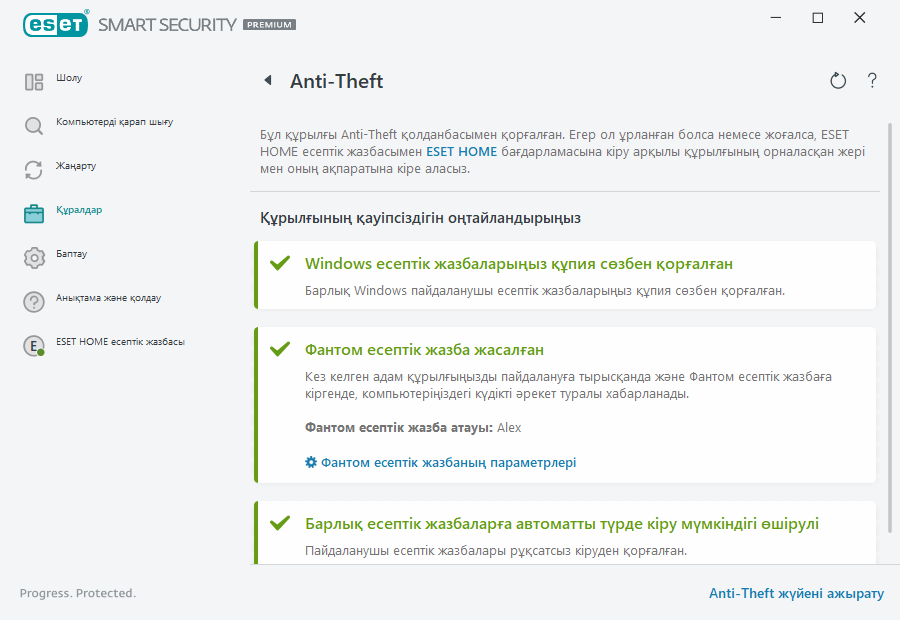Click the Жаңарту update arrows icon
The height and width of the screenshot is (620, 900).
click(33, 170)
